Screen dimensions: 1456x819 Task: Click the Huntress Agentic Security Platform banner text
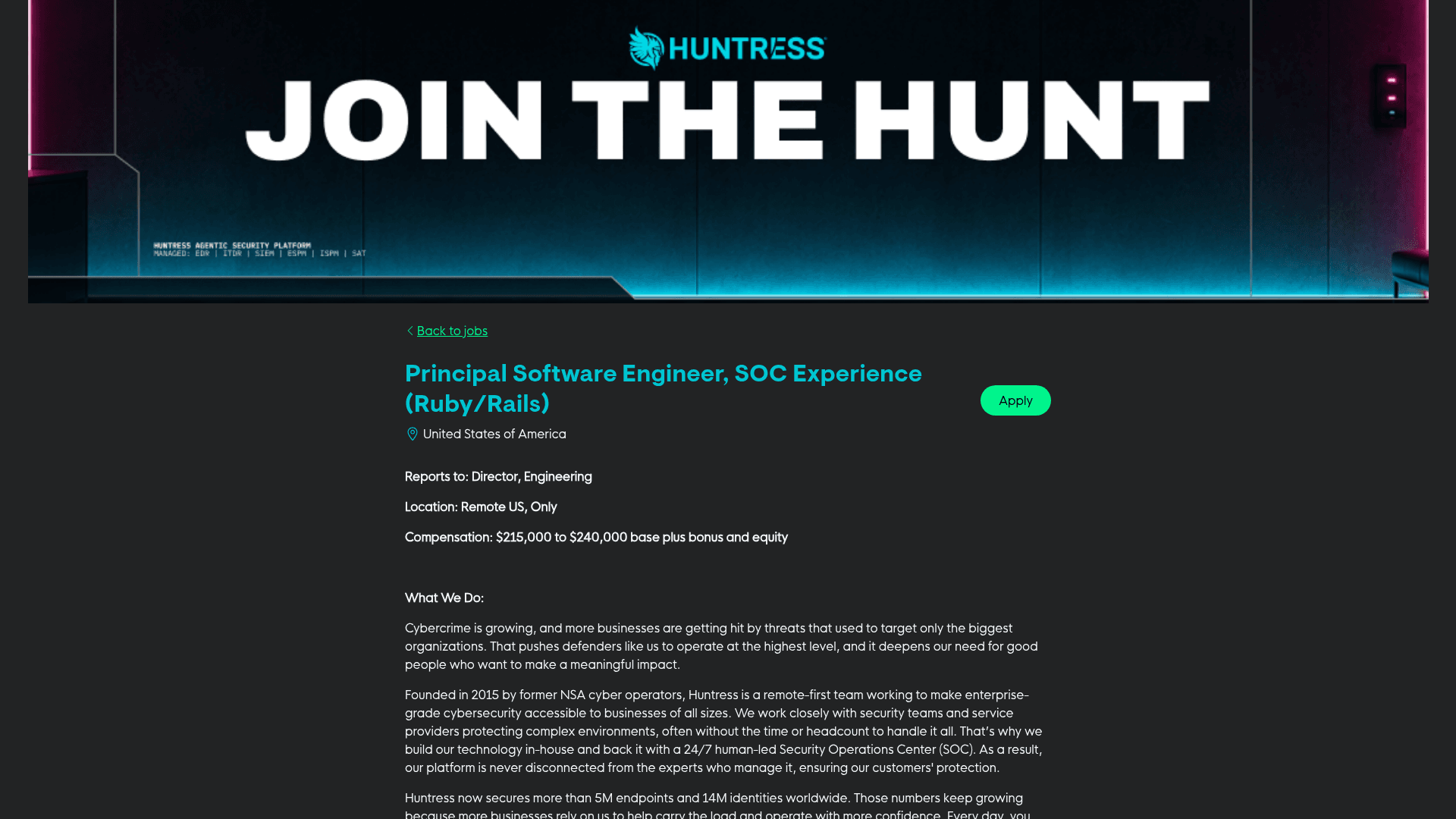pyautogui.click(x=259, y=249)
